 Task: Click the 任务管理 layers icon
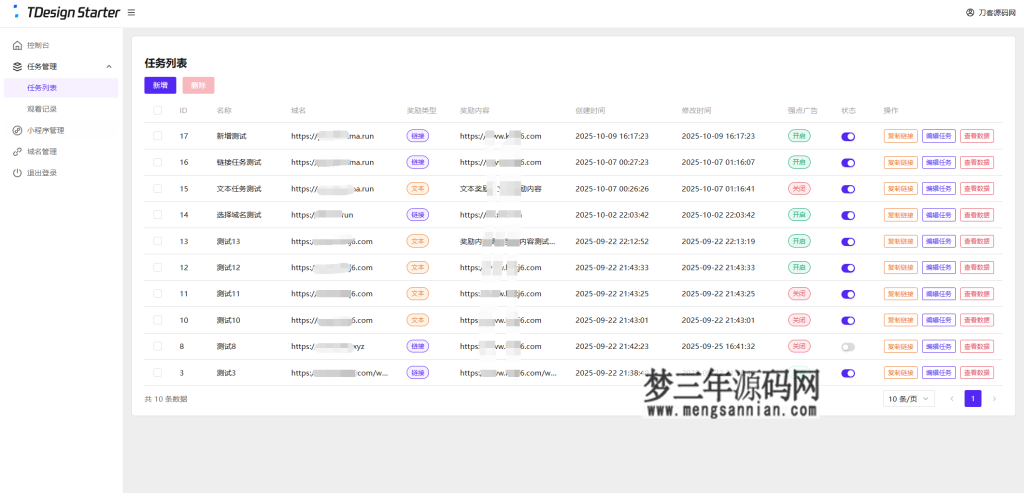pyautogui.click(x=17, y=67)
